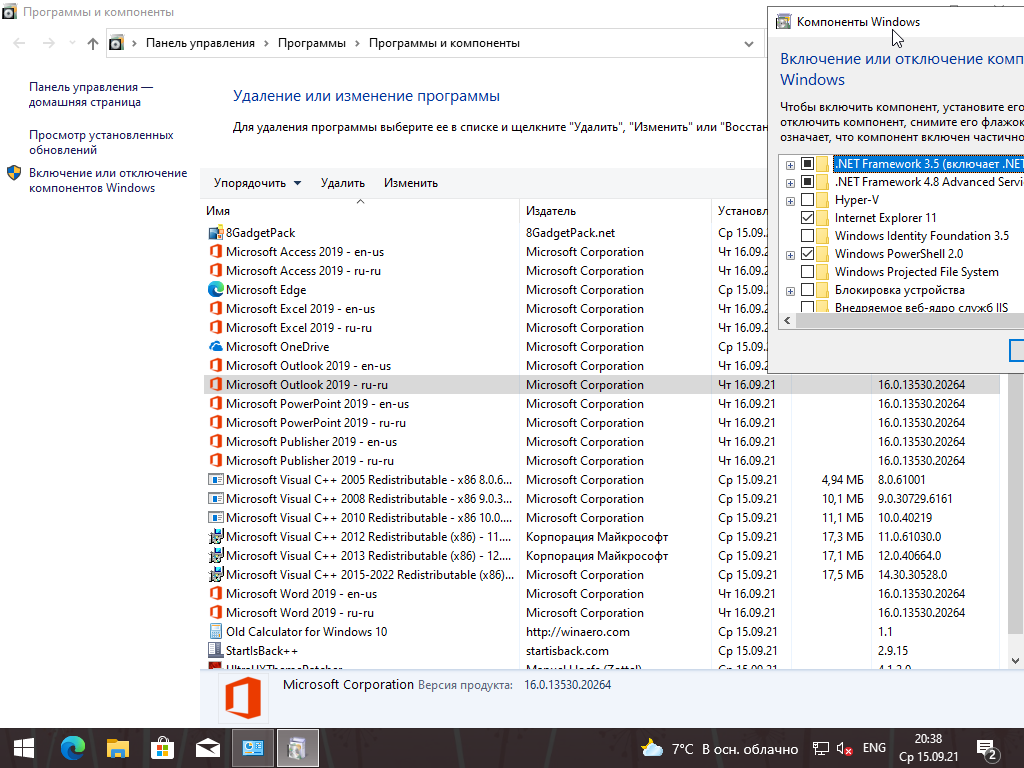Open the Mail app from the taskbar
Viewport: 1024px width, 768px height.
(x=208, y=748)
